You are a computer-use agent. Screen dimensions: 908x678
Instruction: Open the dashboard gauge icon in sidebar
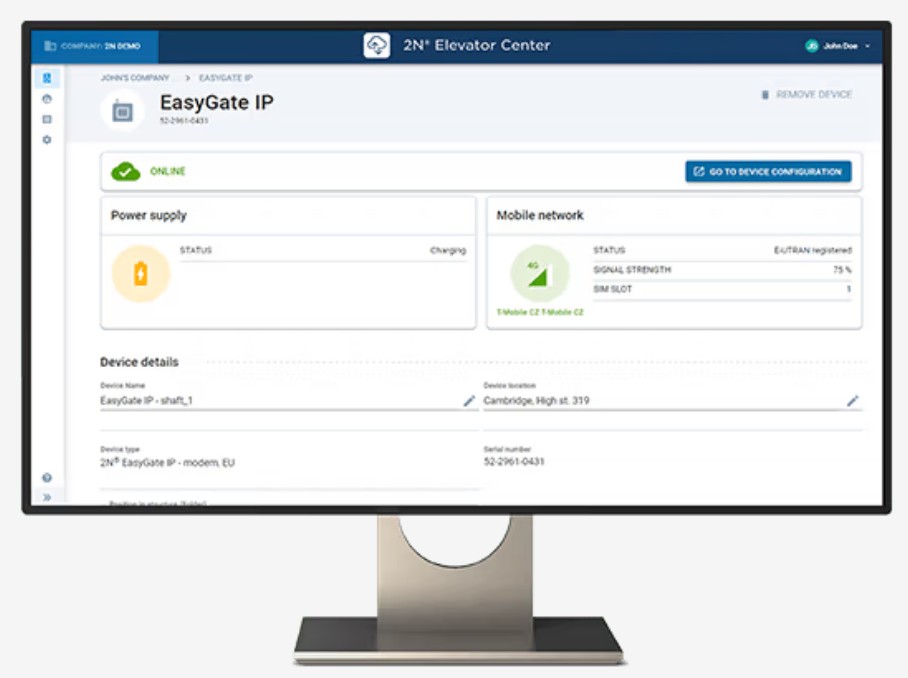point(47,99)
